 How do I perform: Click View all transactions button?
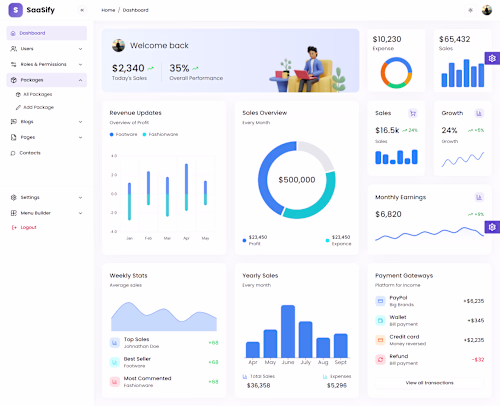[x=429, y=383]
